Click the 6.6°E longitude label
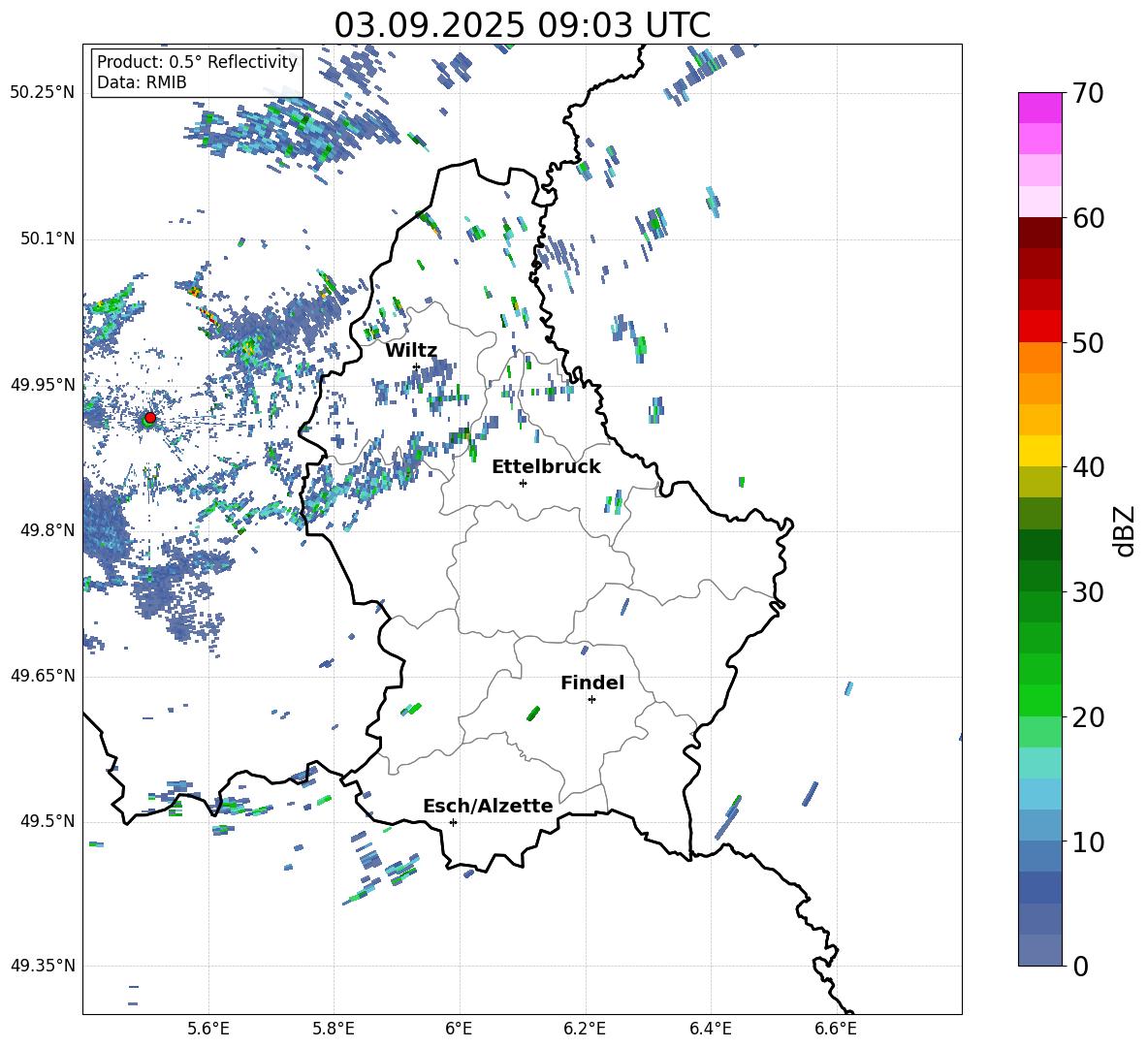This screenshot has width=1148, height=1048. pos(836,1029)
